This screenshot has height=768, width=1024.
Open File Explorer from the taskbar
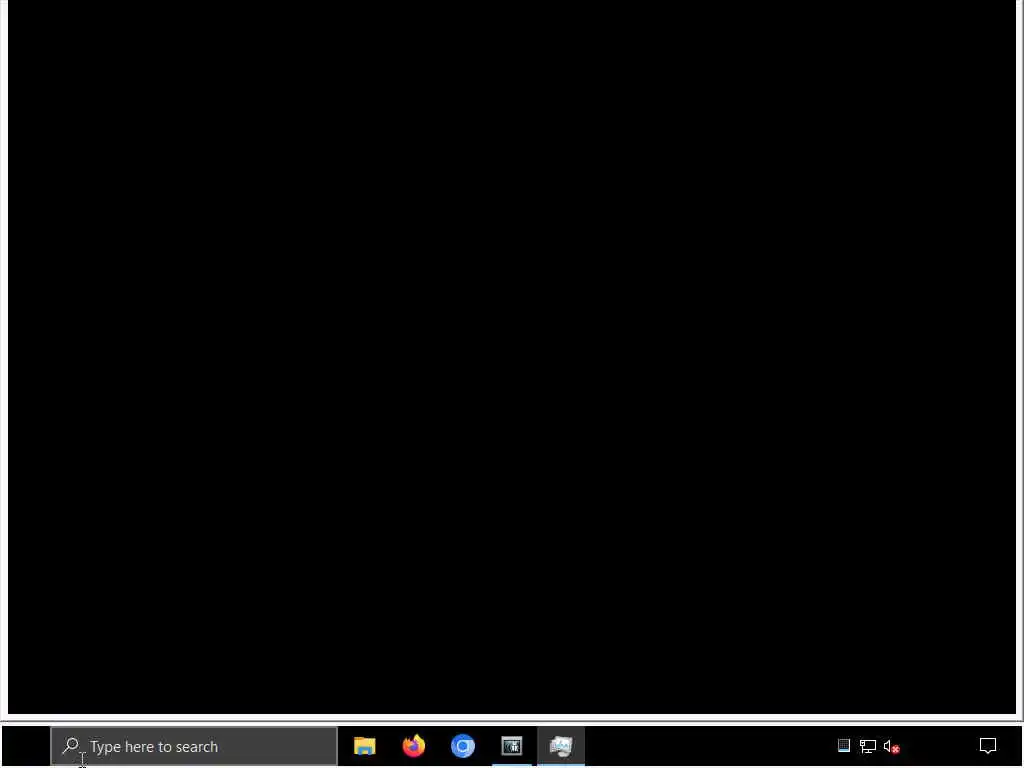364,746
